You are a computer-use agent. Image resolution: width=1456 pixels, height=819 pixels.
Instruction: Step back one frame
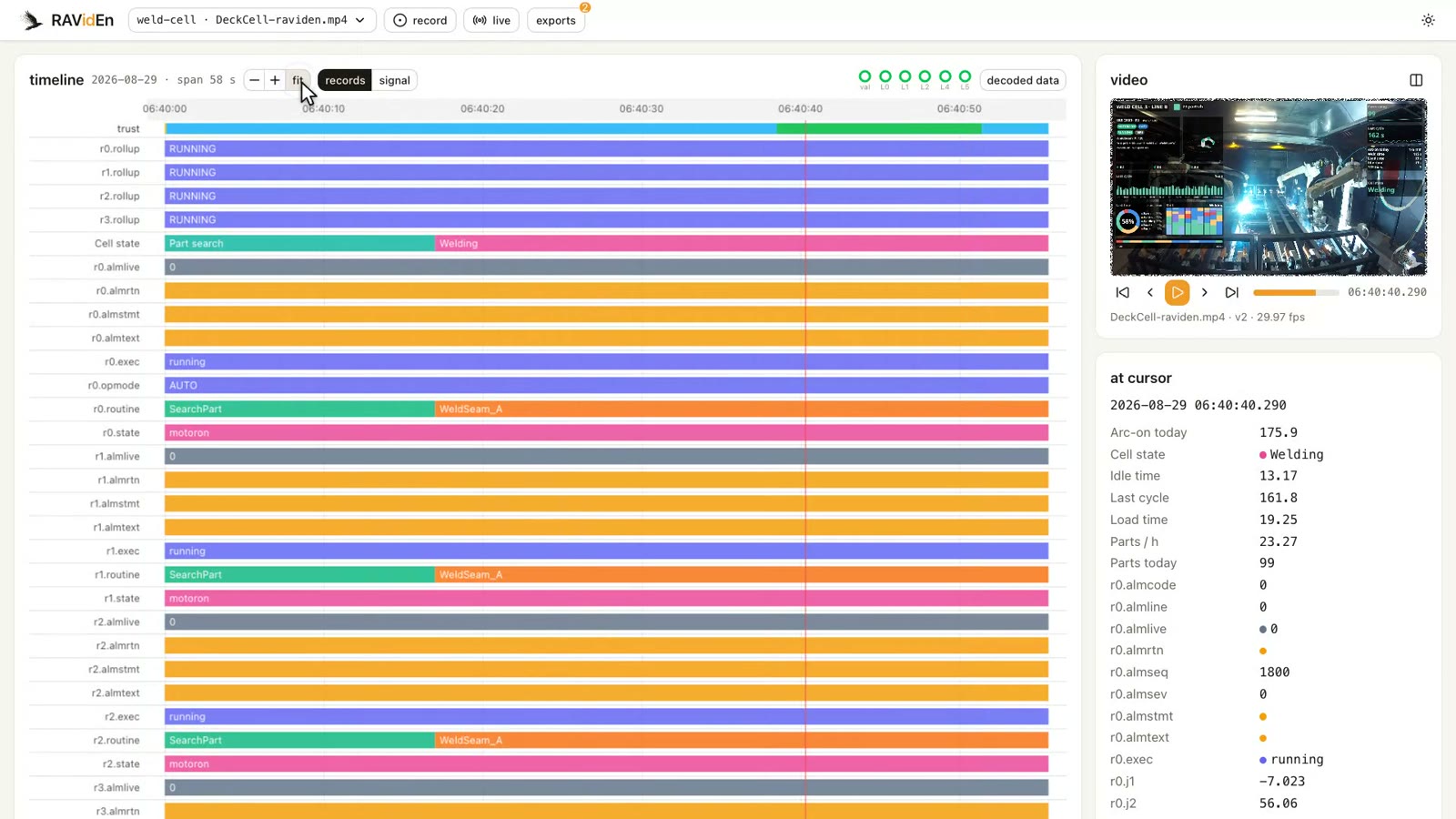click(x=1150, y=292)
